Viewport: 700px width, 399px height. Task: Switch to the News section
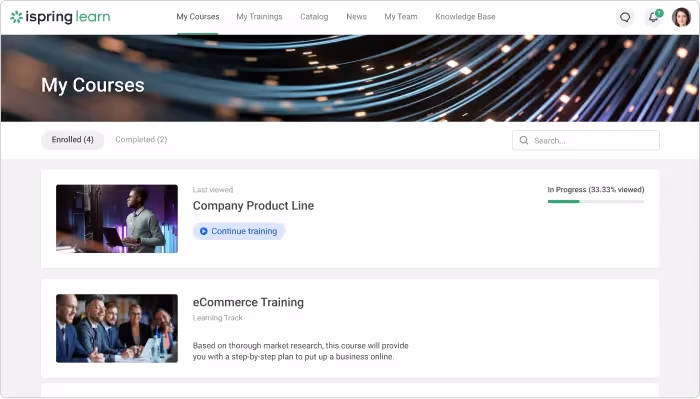(x=356, y=17)
